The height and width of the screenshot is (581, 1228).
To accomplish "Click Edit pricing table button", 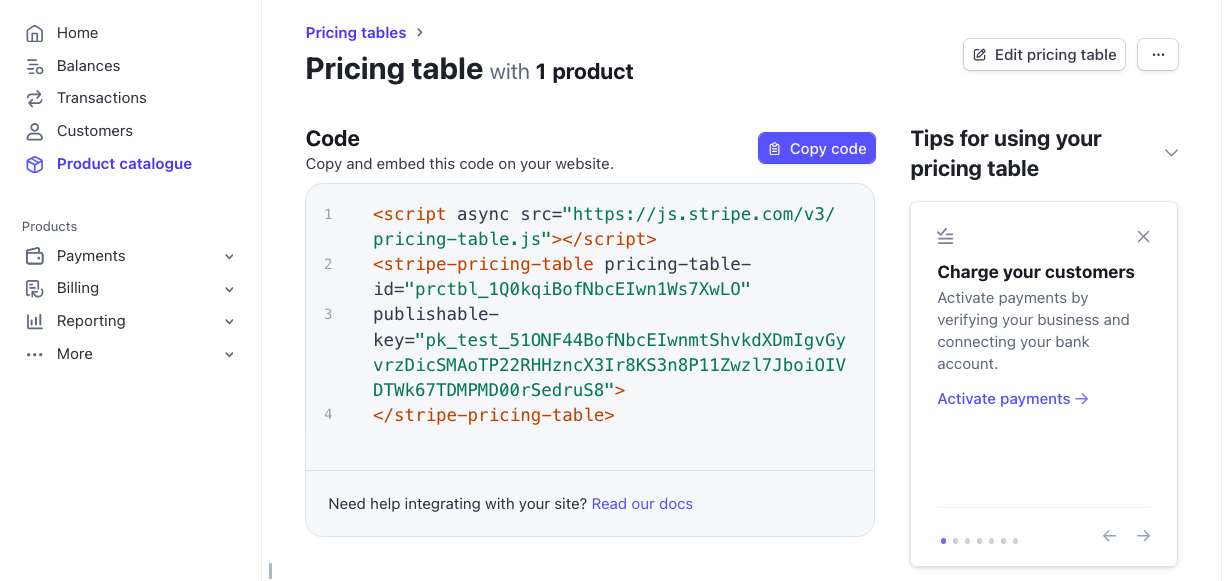I will [1044, 55].
